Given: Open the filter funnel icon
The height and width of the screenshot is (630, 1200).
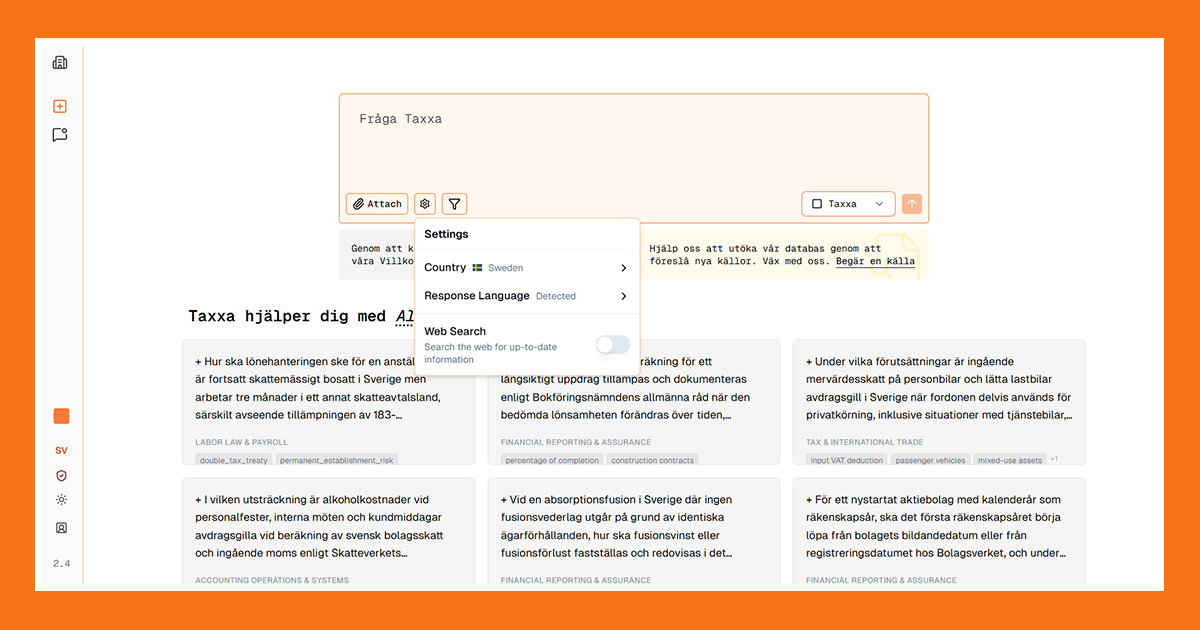Looking at the screenshot, I should 454,204.
